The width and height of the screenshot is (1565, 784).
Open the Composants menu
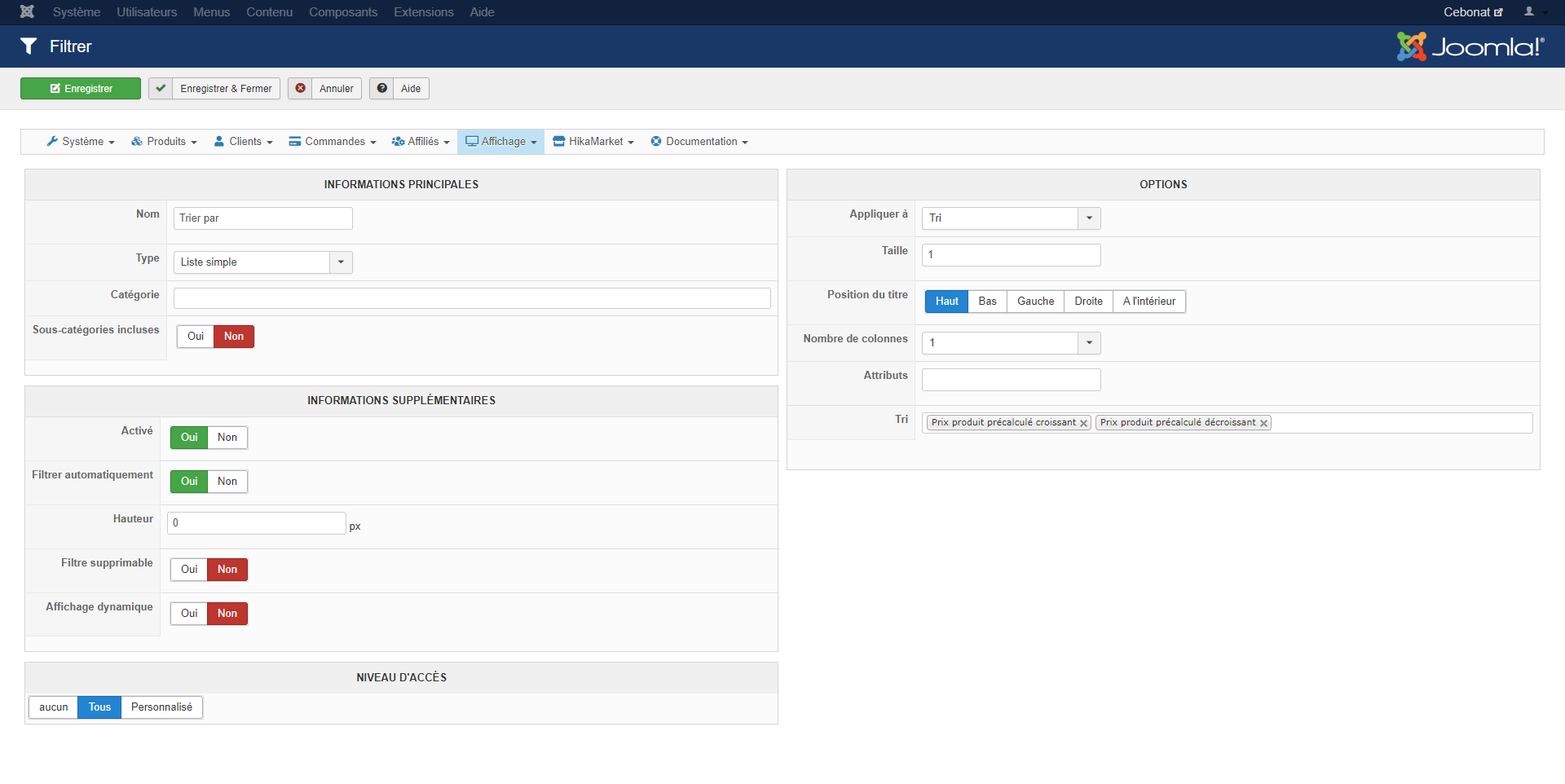tap(343, 12)
